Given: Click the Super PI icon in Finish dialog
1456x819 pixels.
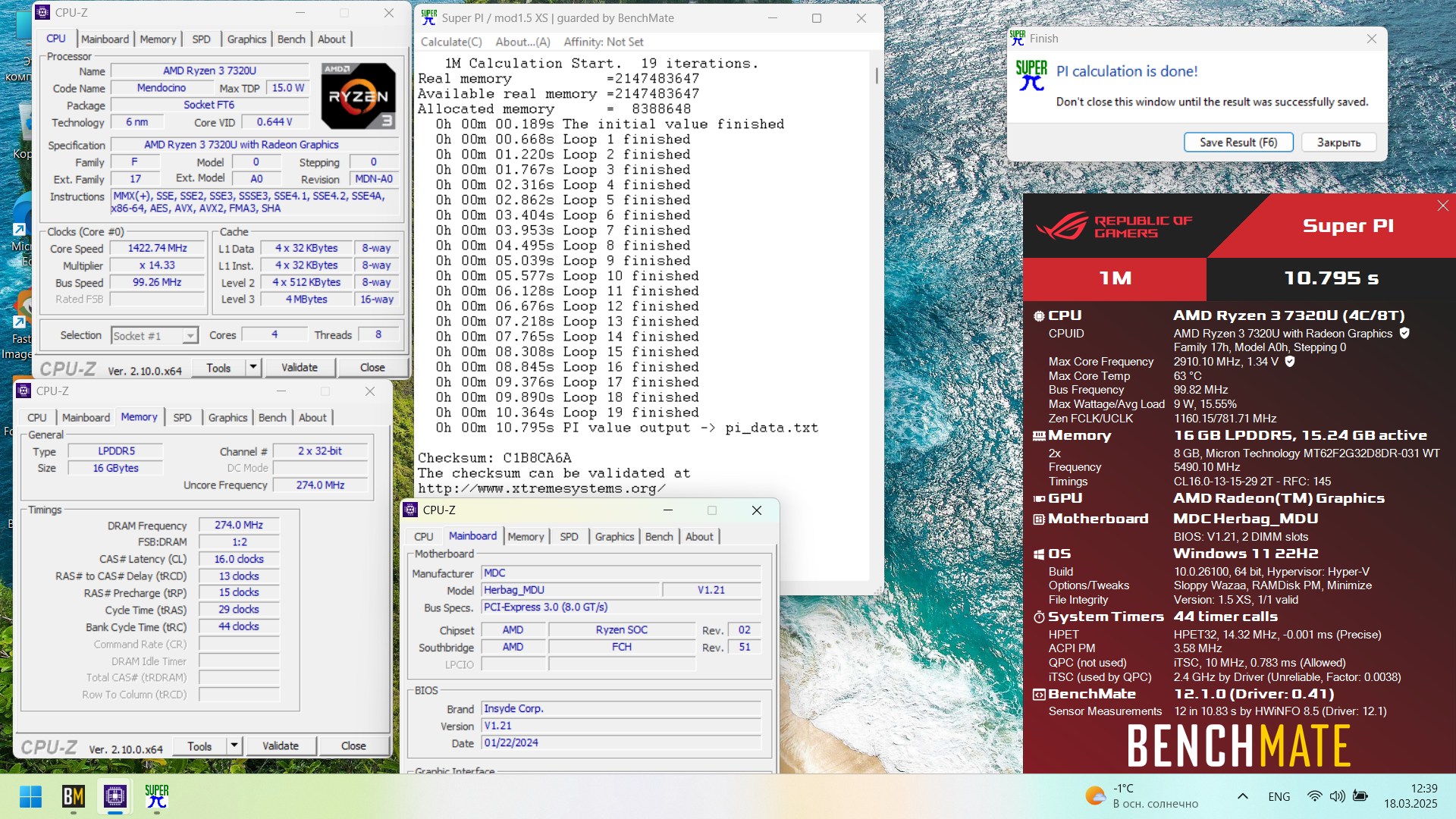Looking at the screenshot, I should click(1031, 76).
